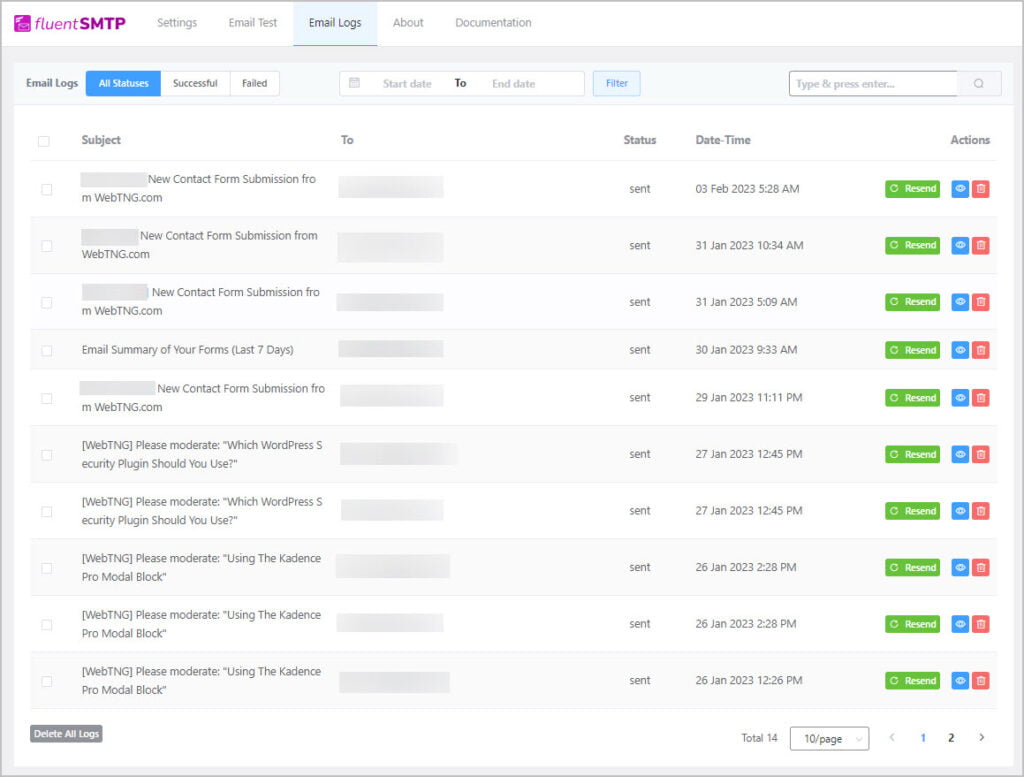
Task: Open the Documentation tab
Action: coord(492,22)
